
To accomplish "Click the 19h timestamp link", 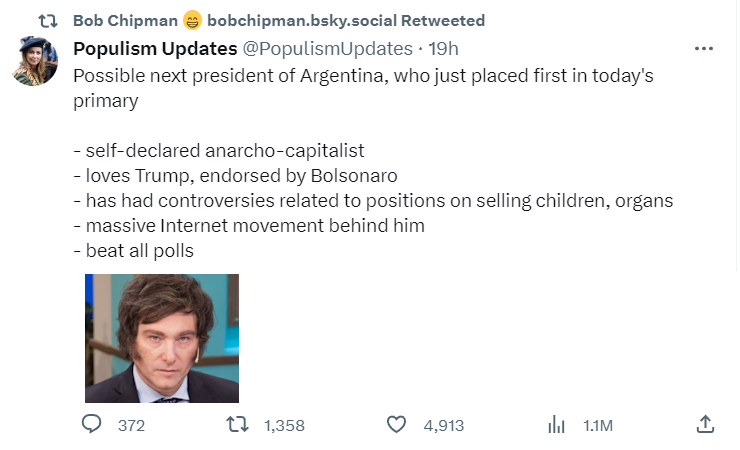I will [x=444, y=49].
